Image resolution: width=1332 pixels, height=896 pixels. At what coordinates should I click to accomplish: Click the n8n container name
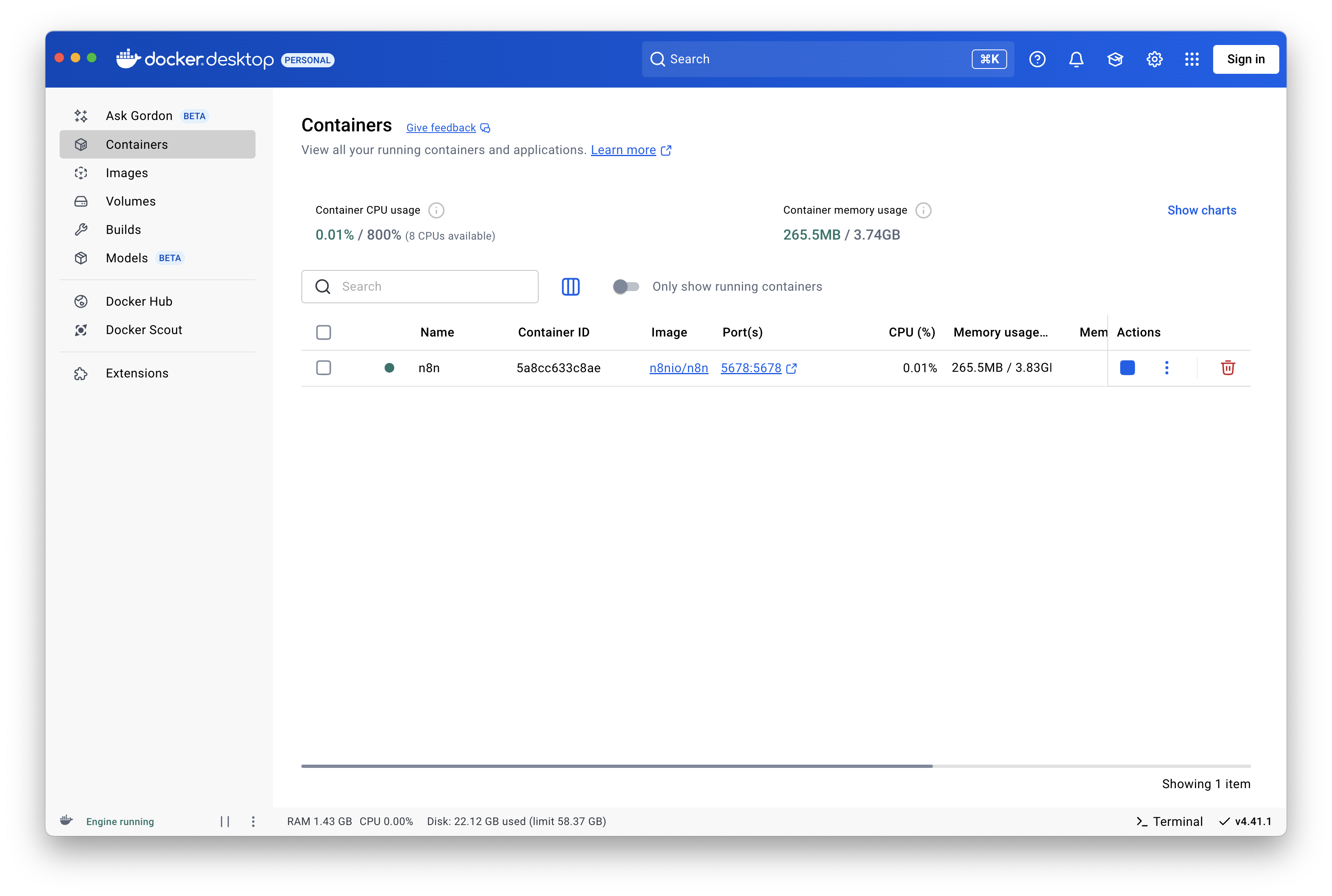pos(429,368)
